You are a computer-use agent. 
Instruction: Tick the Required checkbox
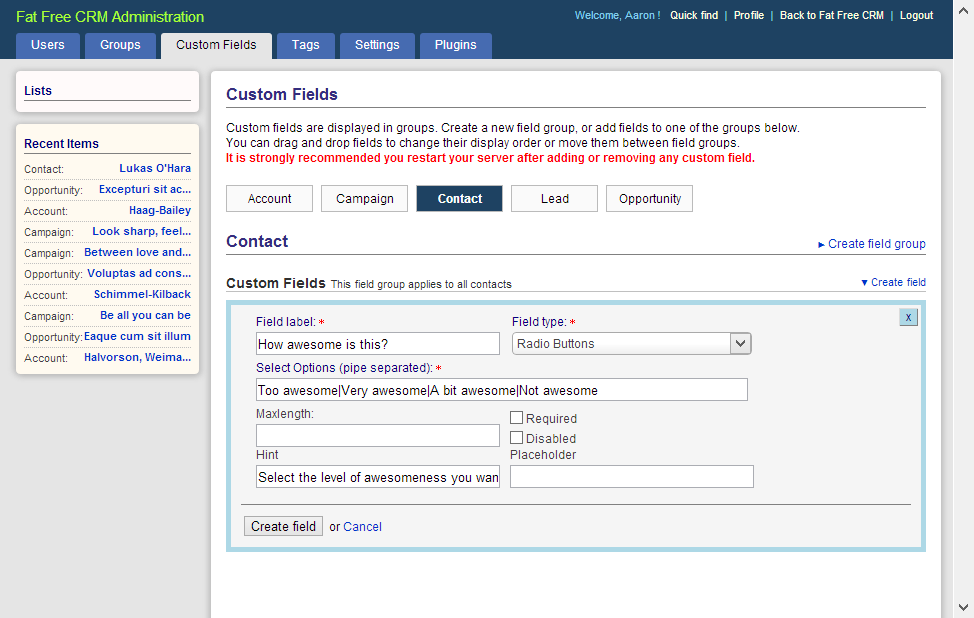pyautogui.click(x=517, y=418)
